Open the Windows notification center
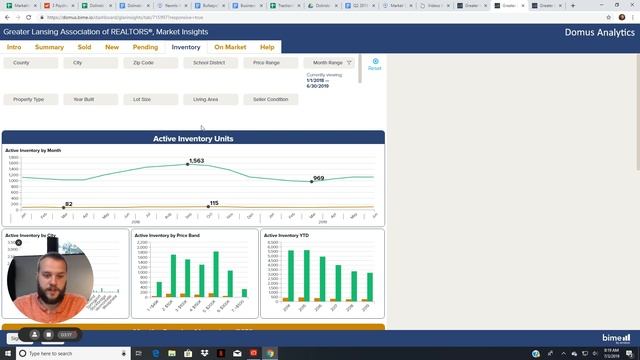The height and width of the screenshot is (360, 640). tap(629, 353)
